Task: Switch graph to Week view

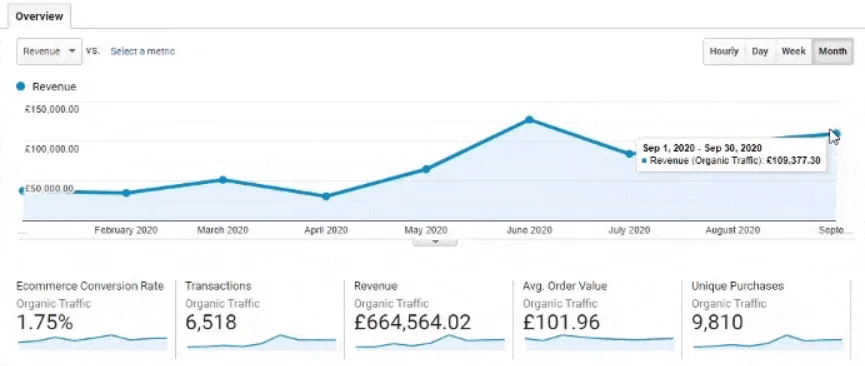Action: coord(793,51)
